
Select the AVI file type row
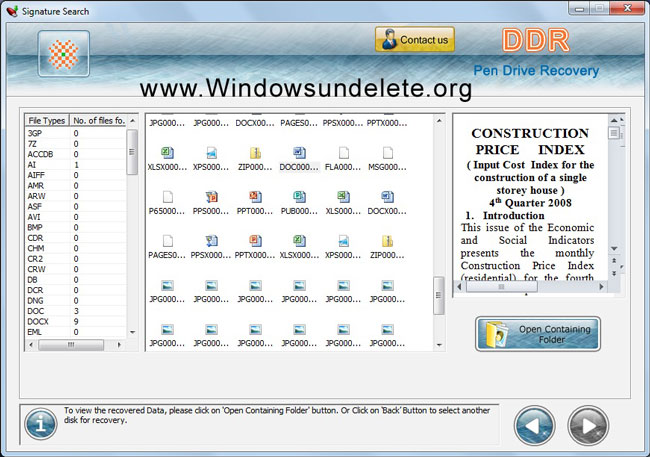pyautogui.click(x=75, y=217)
